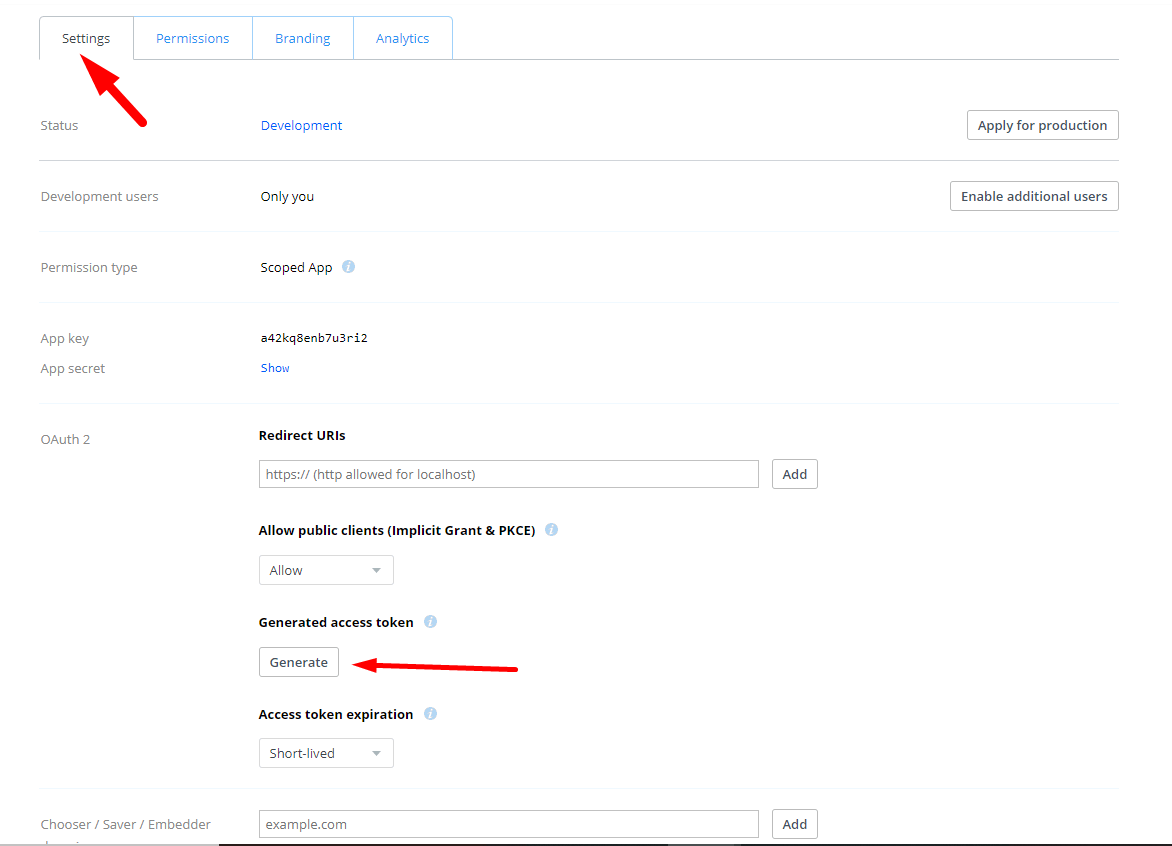Show the app secret
This screenshot has width=1172, height=846.
click(x=274, y=367)
